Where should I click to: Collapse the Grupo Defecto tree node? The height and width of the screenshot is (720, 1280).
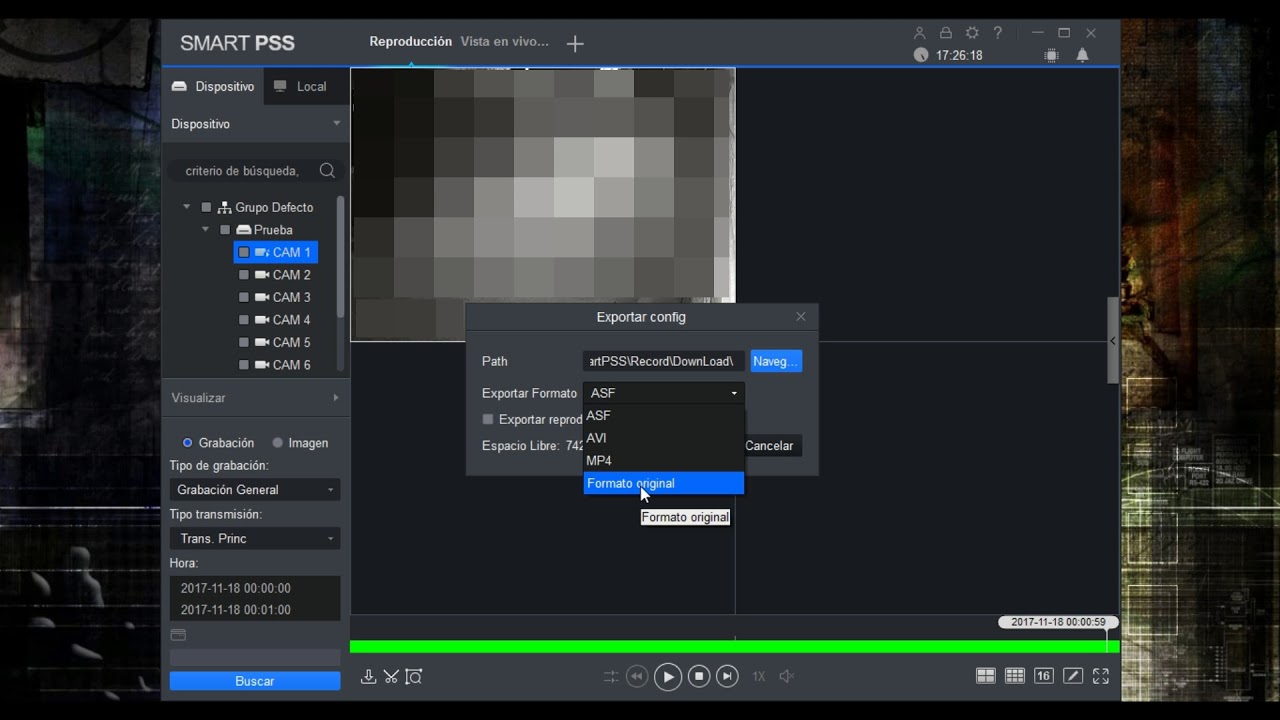pos(186,208)
